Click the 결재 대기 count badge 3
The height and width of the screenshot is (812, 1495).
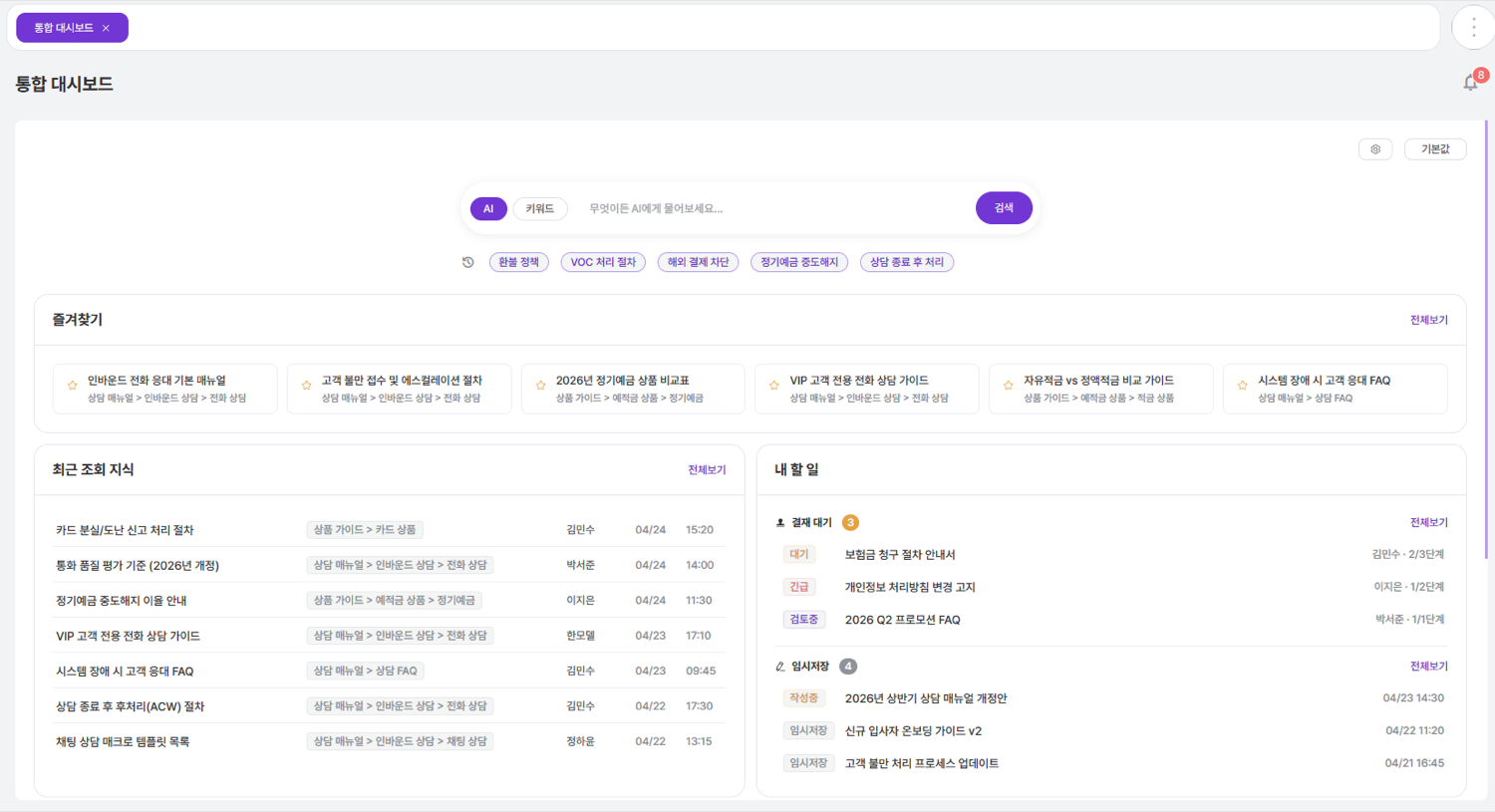coord(850,522)
